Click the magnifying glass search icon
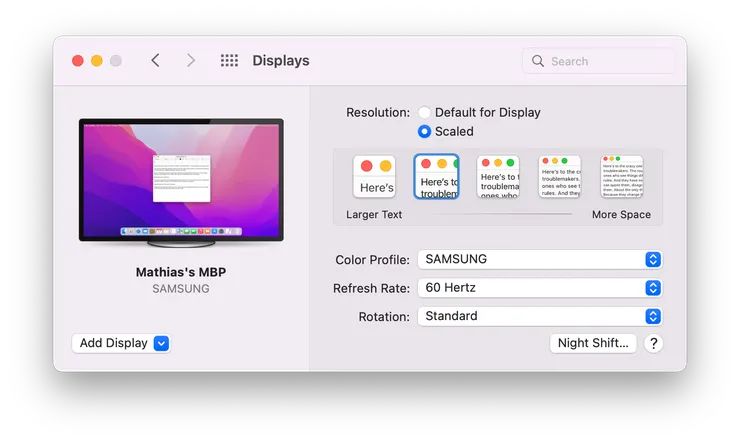 tap(538, 61)
